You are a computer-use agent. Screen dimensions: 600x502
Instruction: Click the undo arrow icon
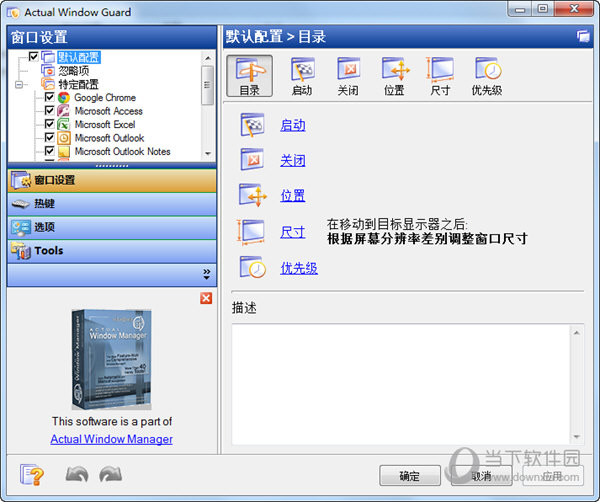click(77, 474)
